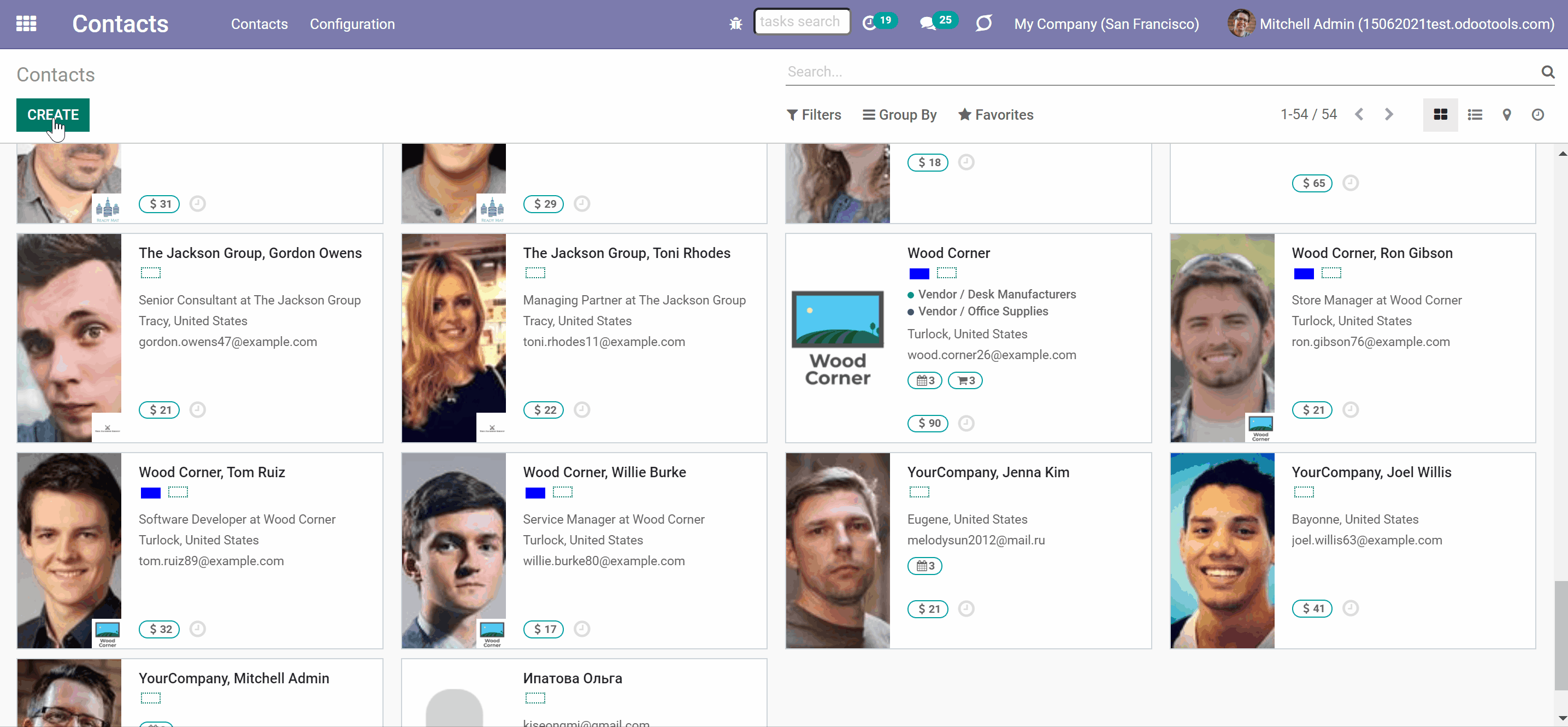Click activity clock on Tom Ruiz card
The image size is (1568, 727).
[x=197, y=629]
